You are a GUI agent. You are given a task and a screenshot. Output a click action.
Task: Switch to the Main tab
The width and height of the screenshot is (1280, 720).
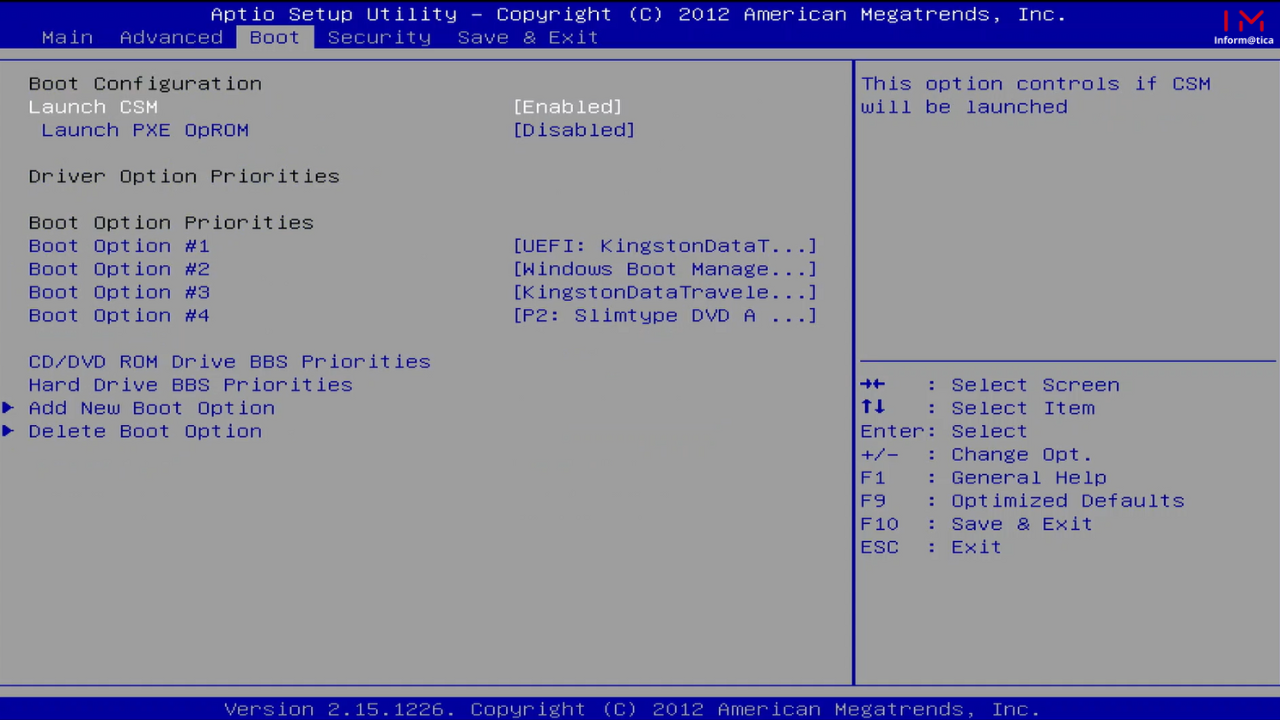click(x=67, y=37)
